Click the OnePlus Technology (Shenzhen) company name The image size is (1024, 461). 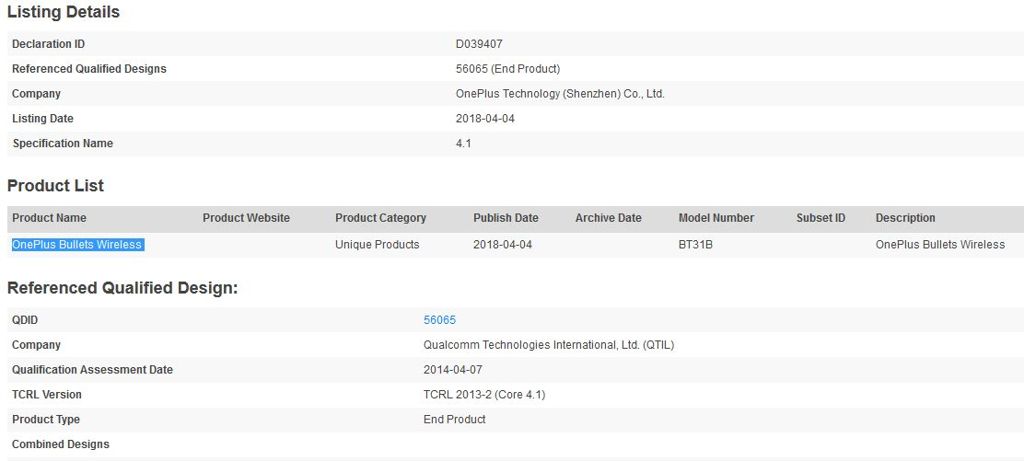click(x=560, y=94)
